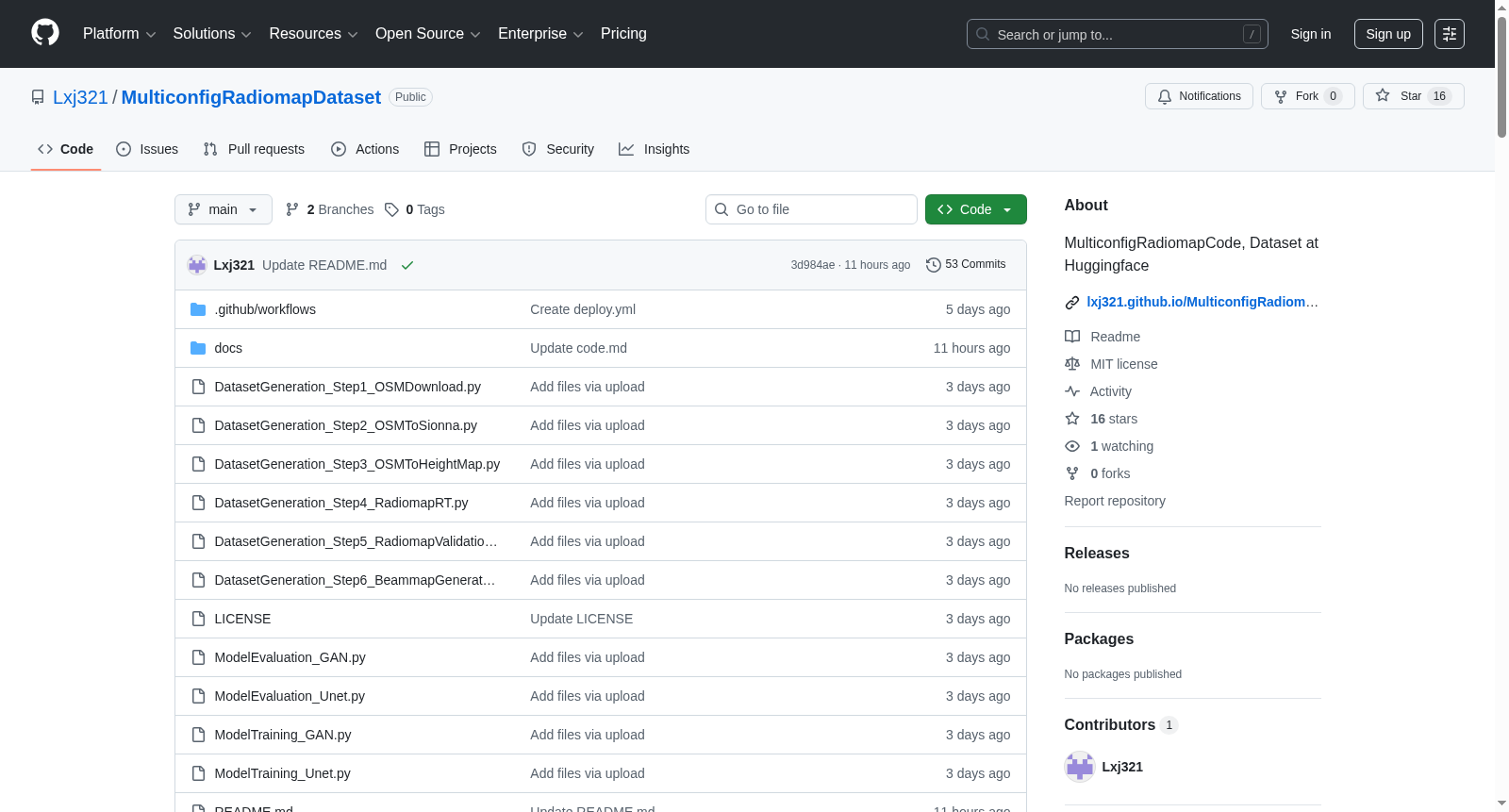Click the Readme book icon in About
This screenshot has width=1509, height=812.
click(1072, 337)
